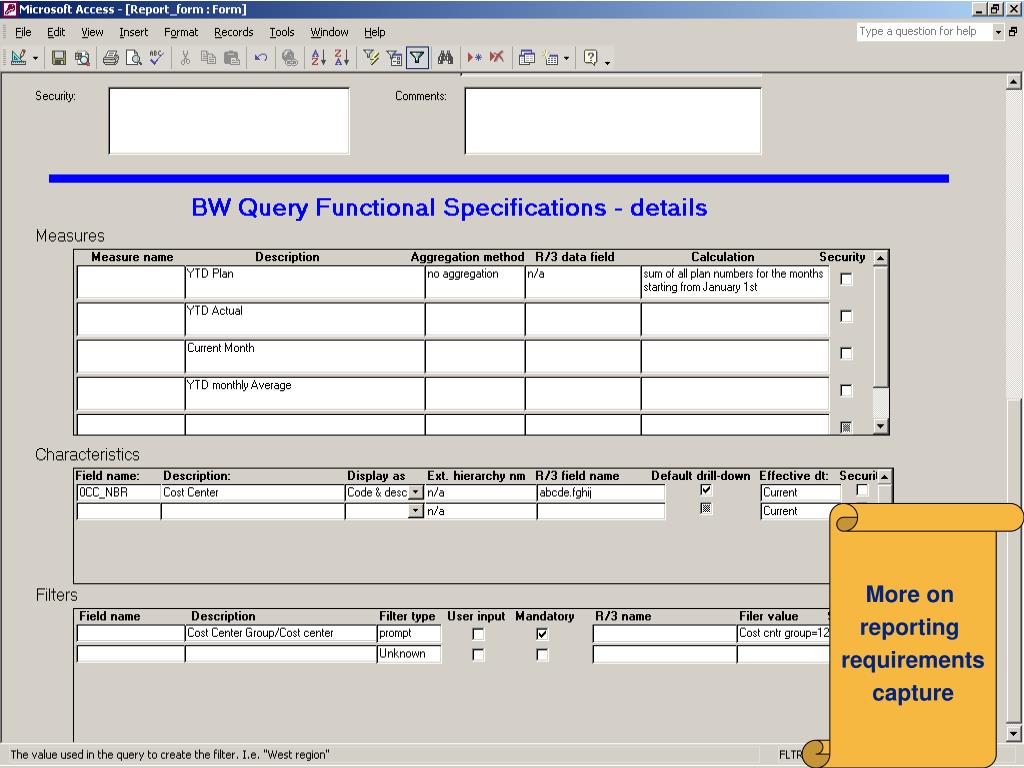Open the help question box dropdown arrow
Viewport: 1024px width, 768px height.
click(x=998, y=31)
